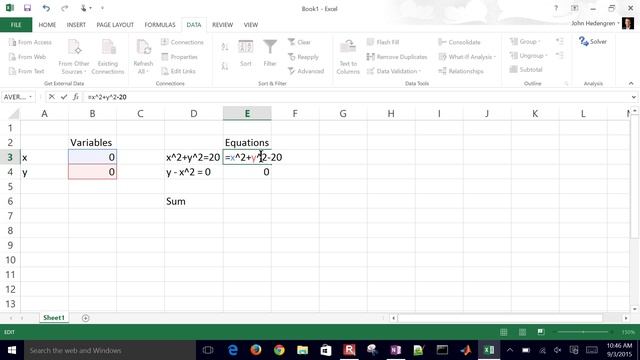
Task: Click the Undo arrow icon
Action: (46, 8)
